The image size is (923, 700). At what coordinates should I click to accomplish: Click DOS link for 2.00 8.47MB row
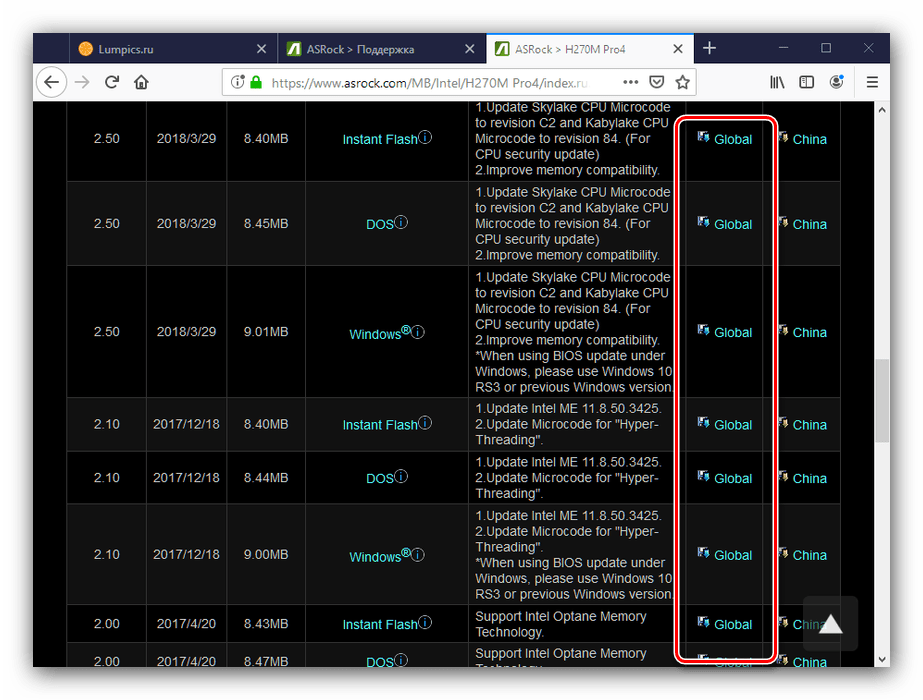coord(380,662)
